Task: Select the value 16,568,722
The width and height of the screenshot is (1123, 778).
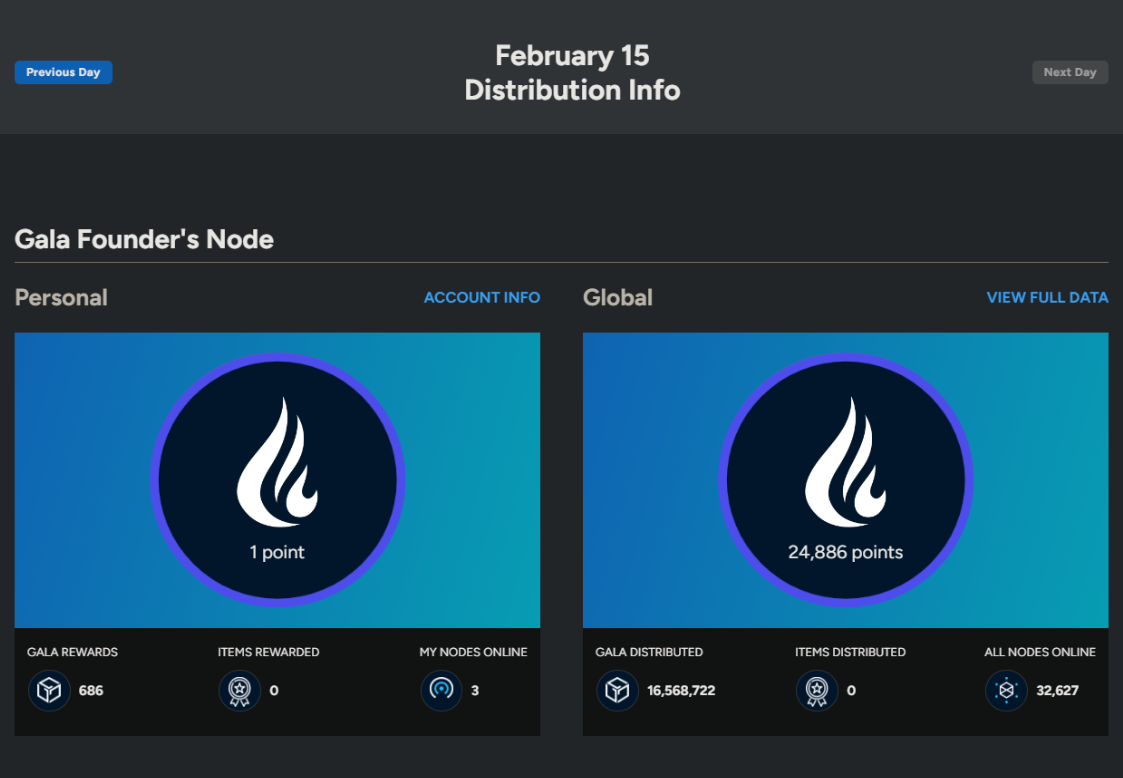Action: (x=681, y=691)
